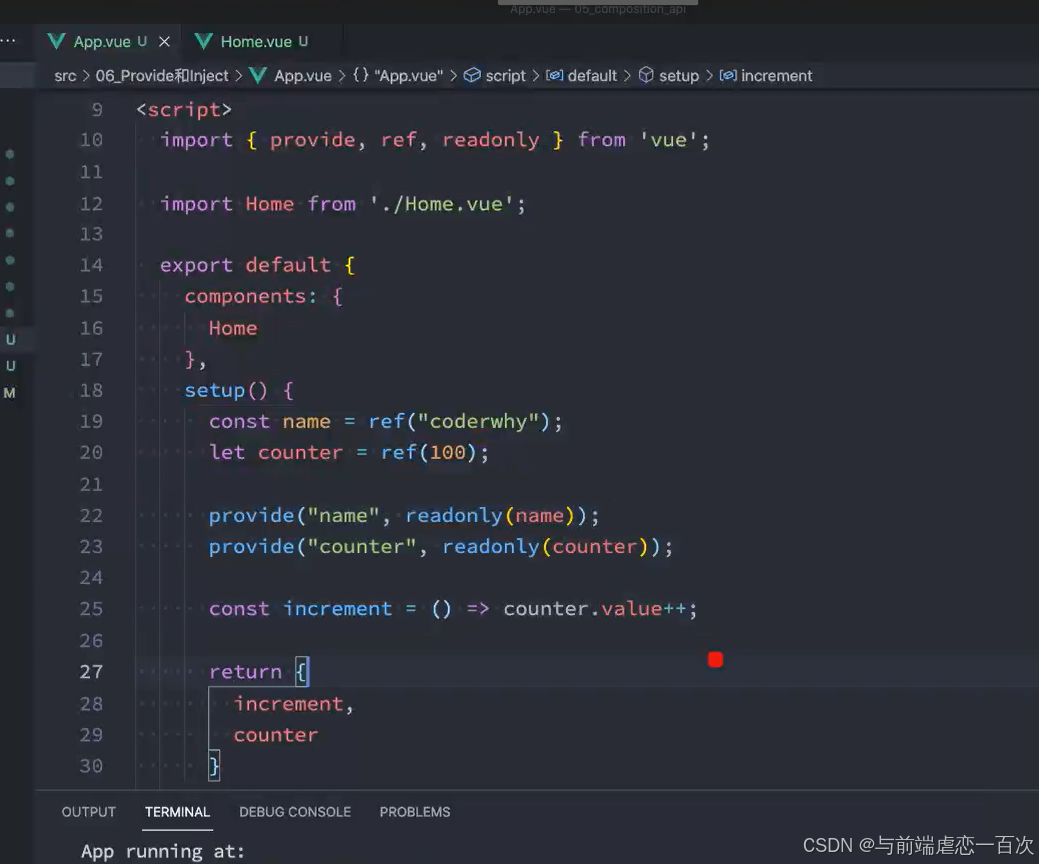
Task: Open the OUTPUT panel tab
Action: 89,812
